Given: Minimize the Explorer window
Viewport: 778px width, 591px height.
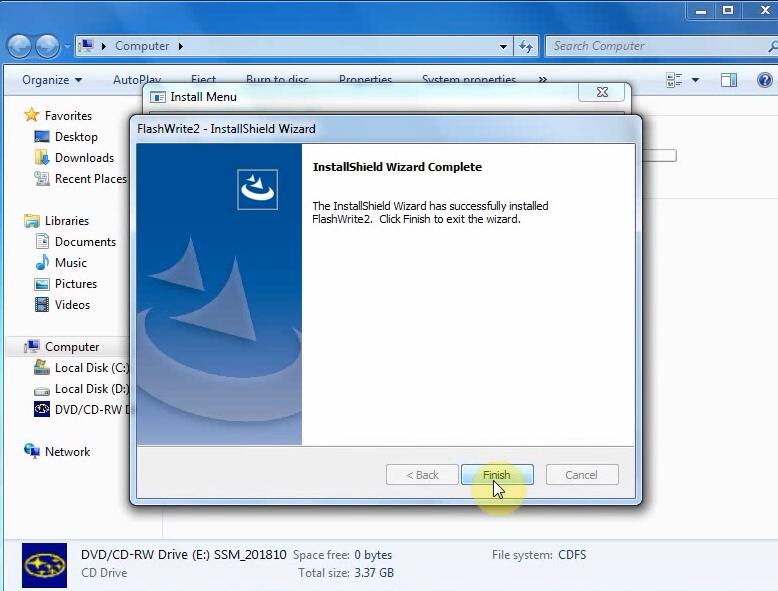Looking at the screenshot, I should tap(701, 11).
